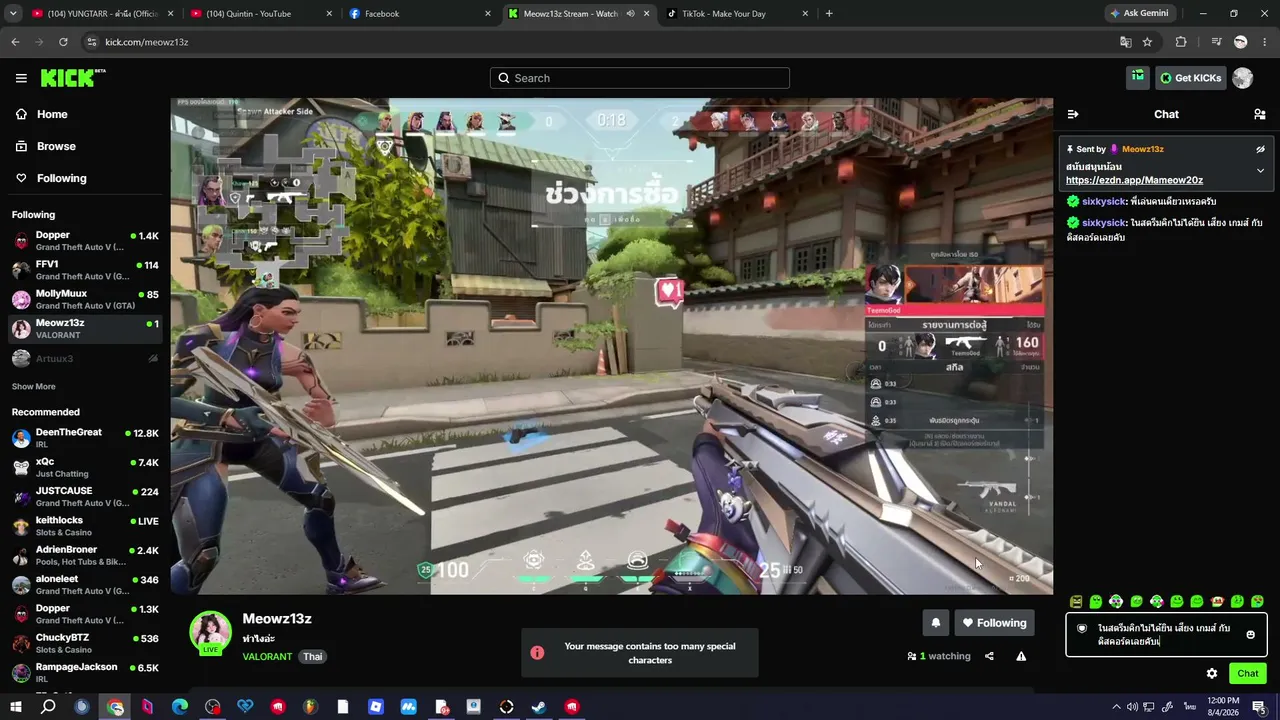
Task: Click the Kick search field
Action: point(640,78)
